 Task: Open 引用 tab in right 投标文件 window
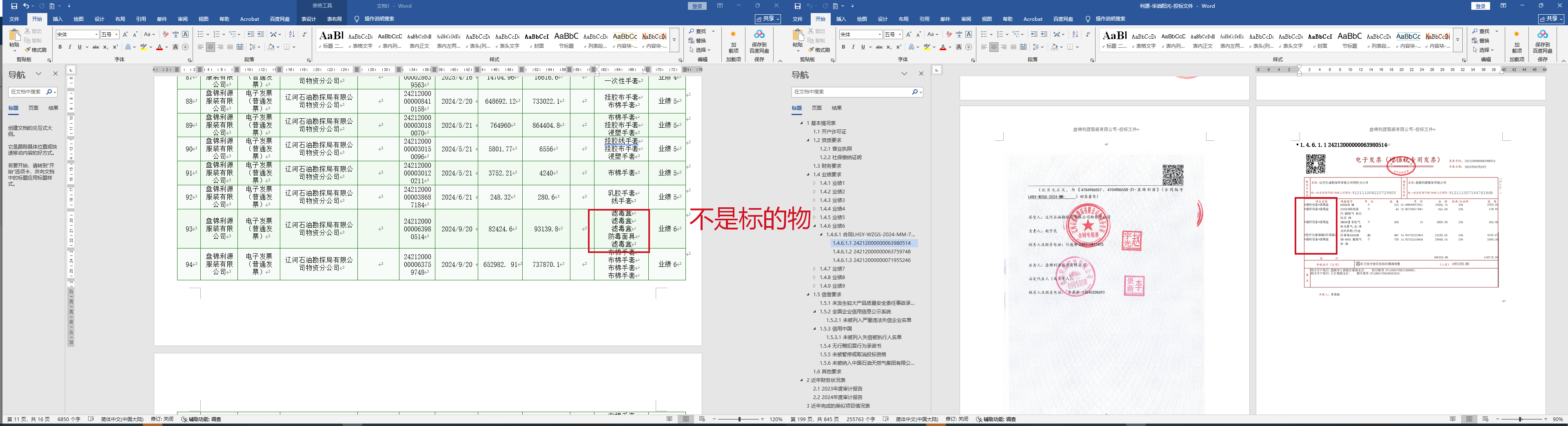(x=924, y=19)
